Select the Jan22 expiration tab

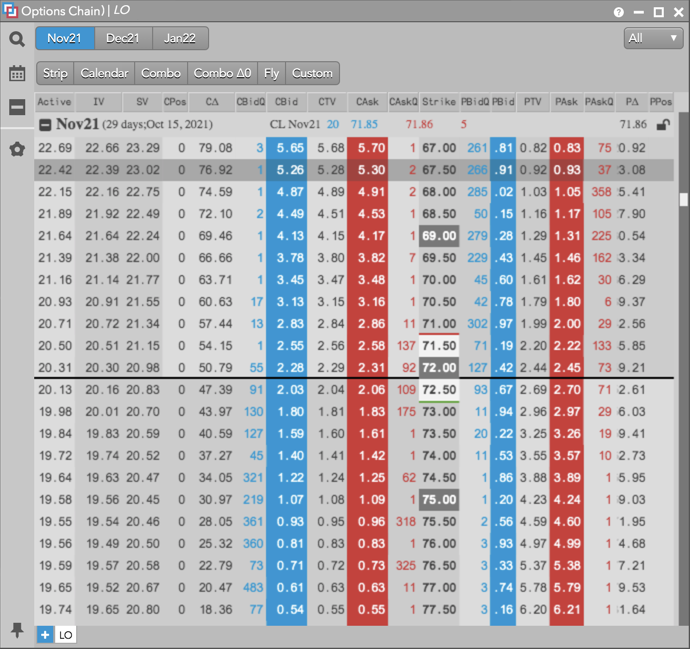(x=180, y=38)
